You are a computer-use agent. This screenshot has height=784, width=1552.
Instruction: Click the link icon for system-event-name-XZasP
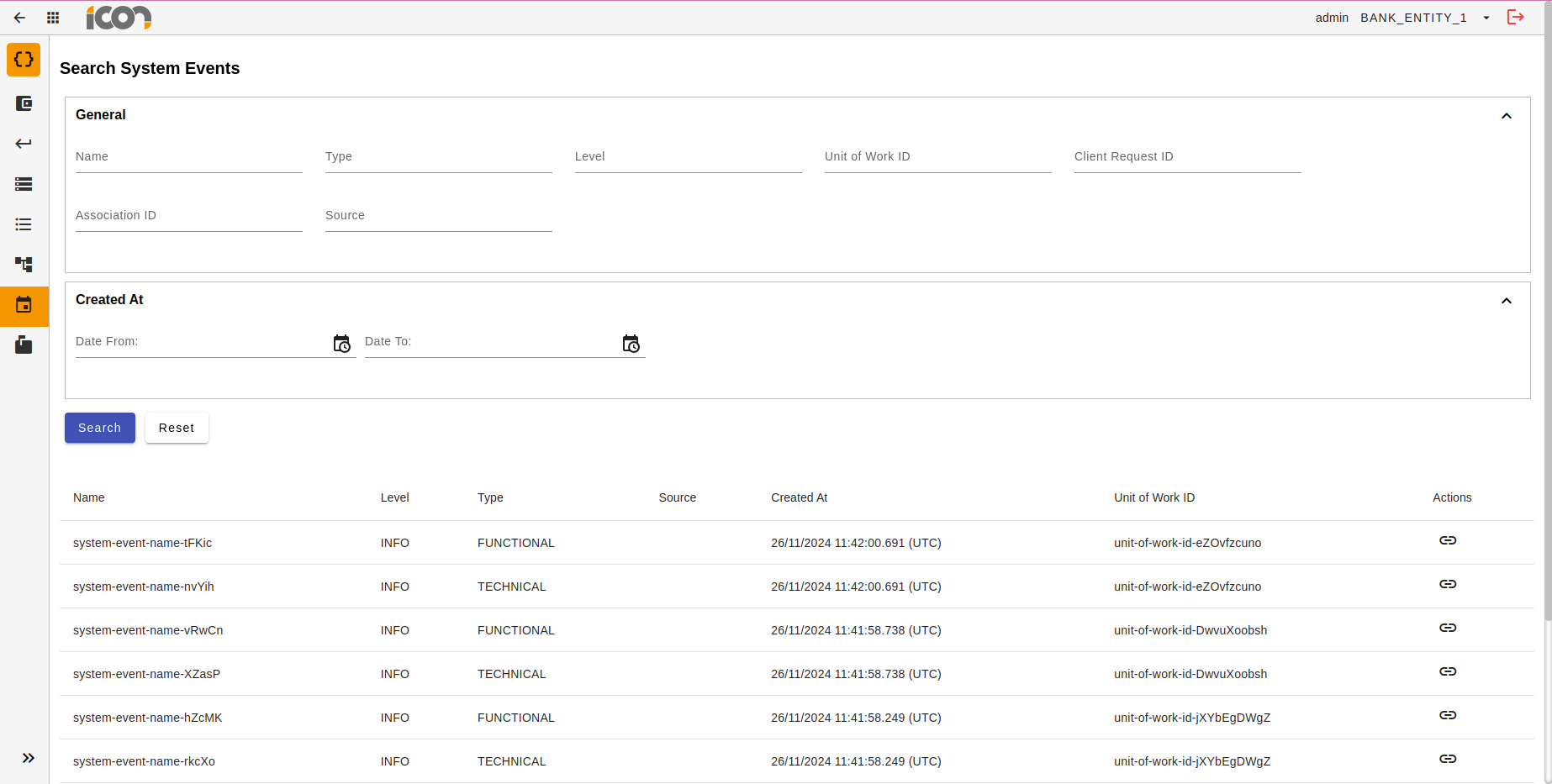[x=1448, y=671]
